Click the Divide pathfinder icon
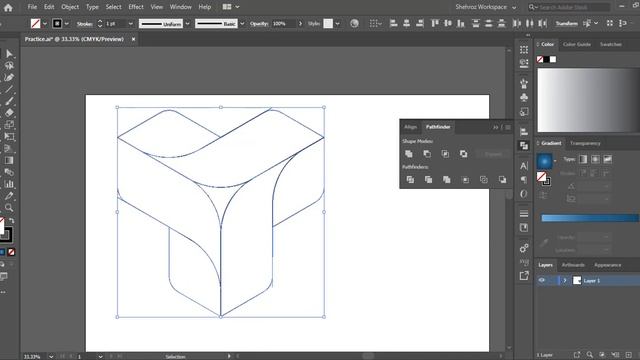The image size is (640, 360). (410, 180)
